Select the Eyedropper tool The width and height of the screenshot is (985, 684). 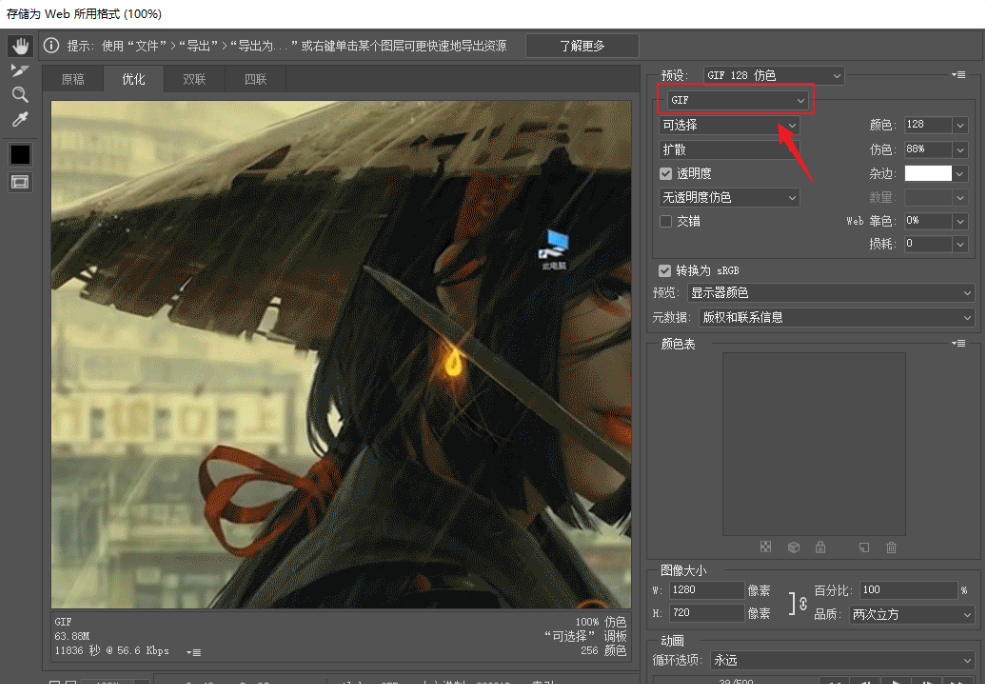pos(20,119)
